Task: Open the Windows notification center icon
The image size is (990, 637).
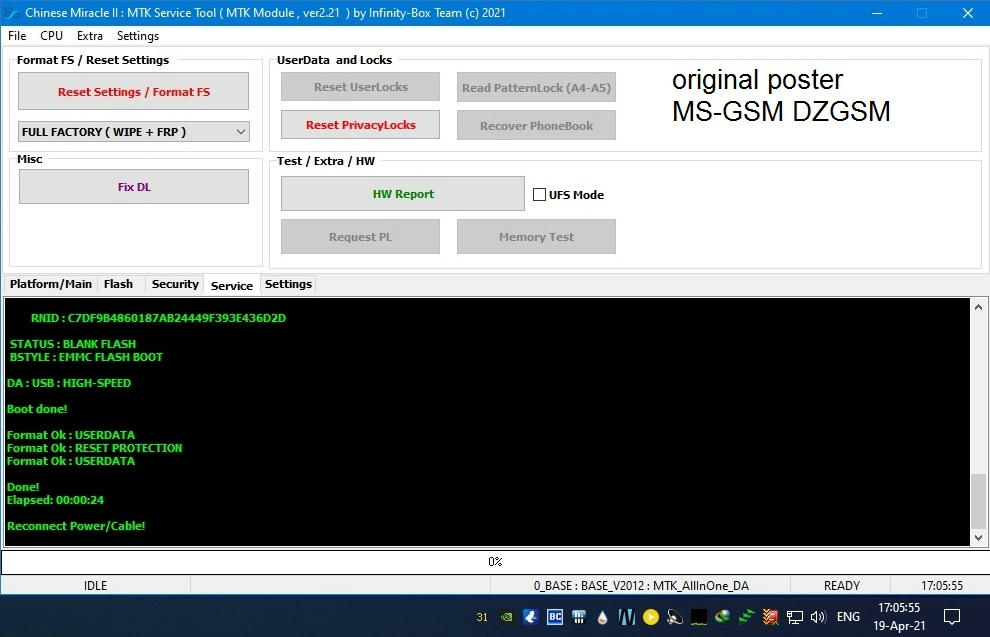Action: click(x=951, y=617)
